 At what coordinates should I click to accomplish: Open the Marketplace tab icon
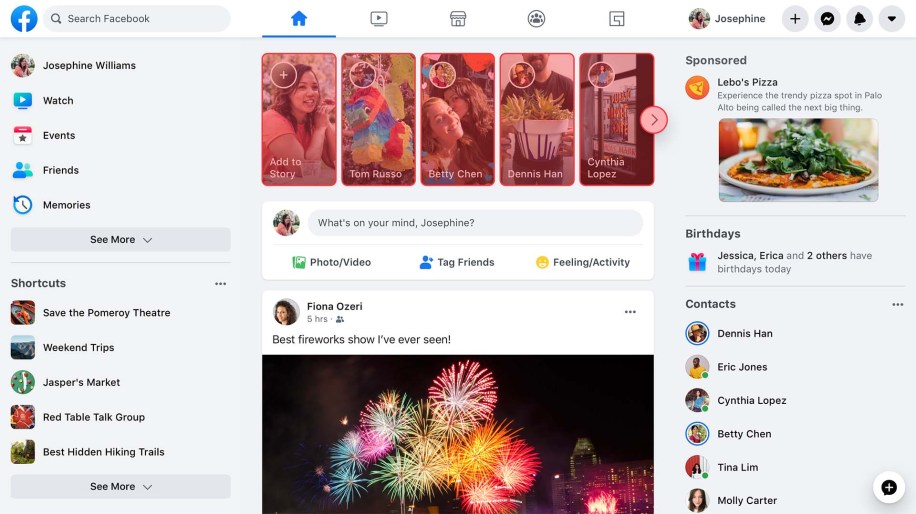pyautogui.click(x=458, y=18)
